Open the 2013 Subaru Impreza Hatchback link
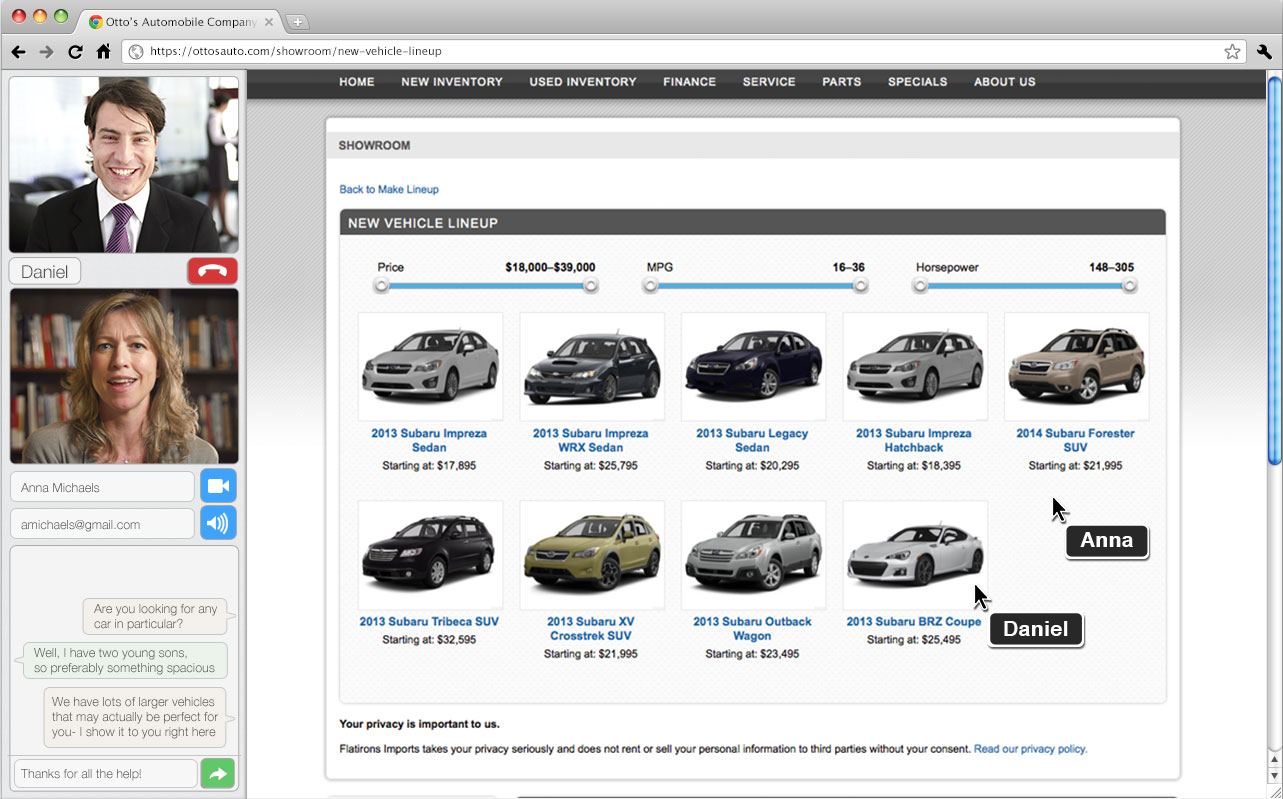1283x799 pixels. coord(914,440)
